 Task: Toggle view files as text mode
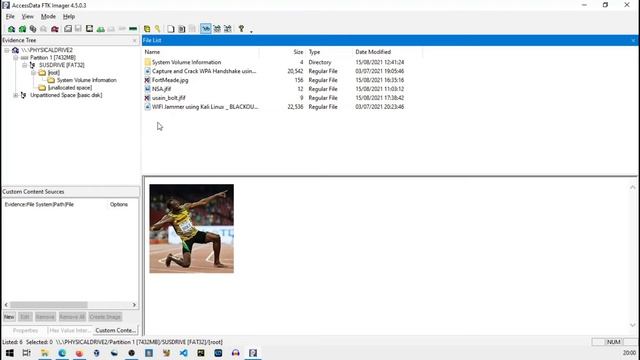(217, 29)
